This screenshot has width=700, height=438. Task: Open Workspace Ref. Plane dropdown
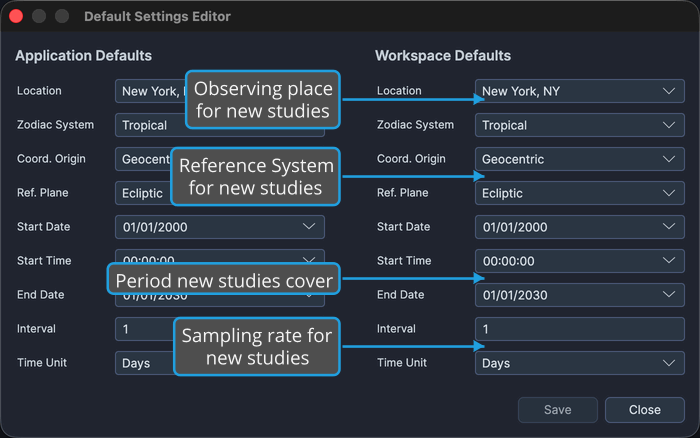pos(579,193)
